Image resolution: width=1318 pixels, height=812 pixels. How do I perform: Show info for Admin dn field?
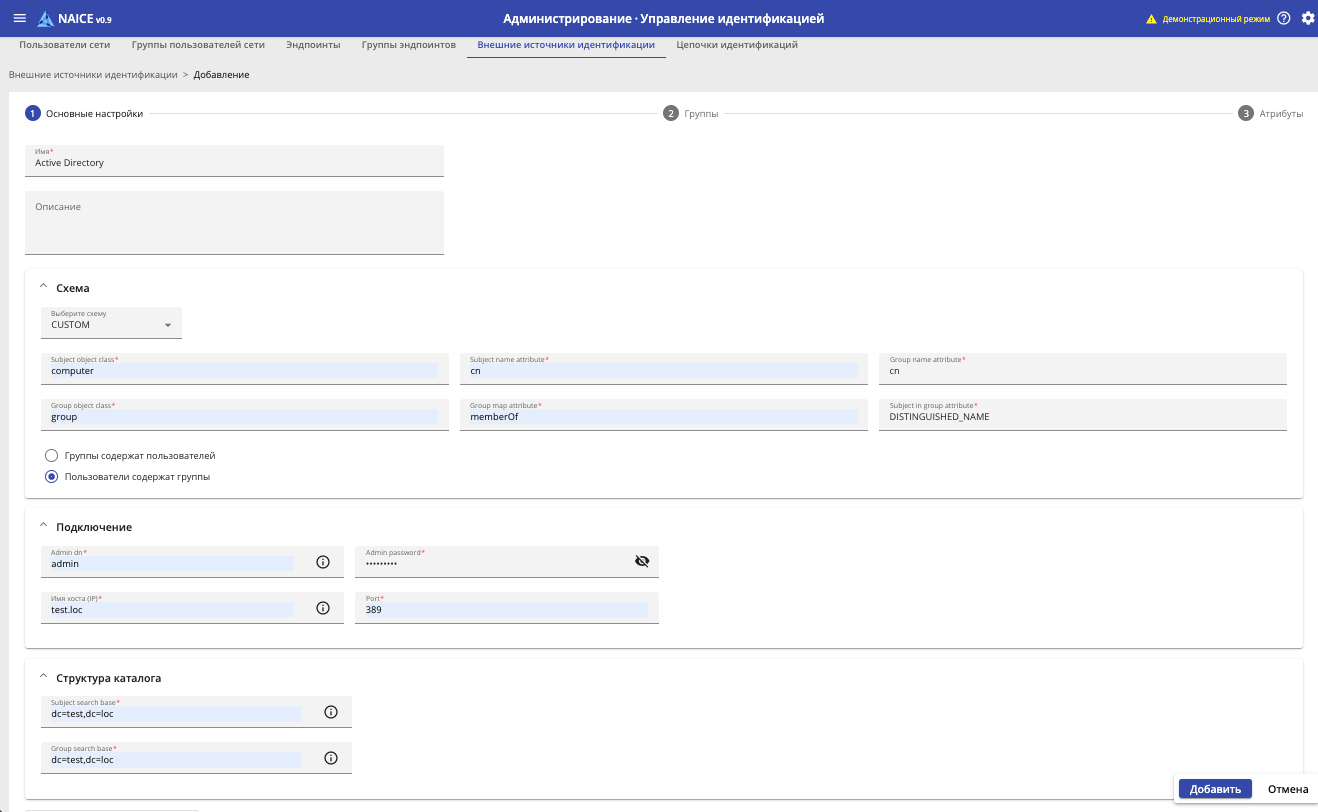pyautogui.click(x=323, y=562)
